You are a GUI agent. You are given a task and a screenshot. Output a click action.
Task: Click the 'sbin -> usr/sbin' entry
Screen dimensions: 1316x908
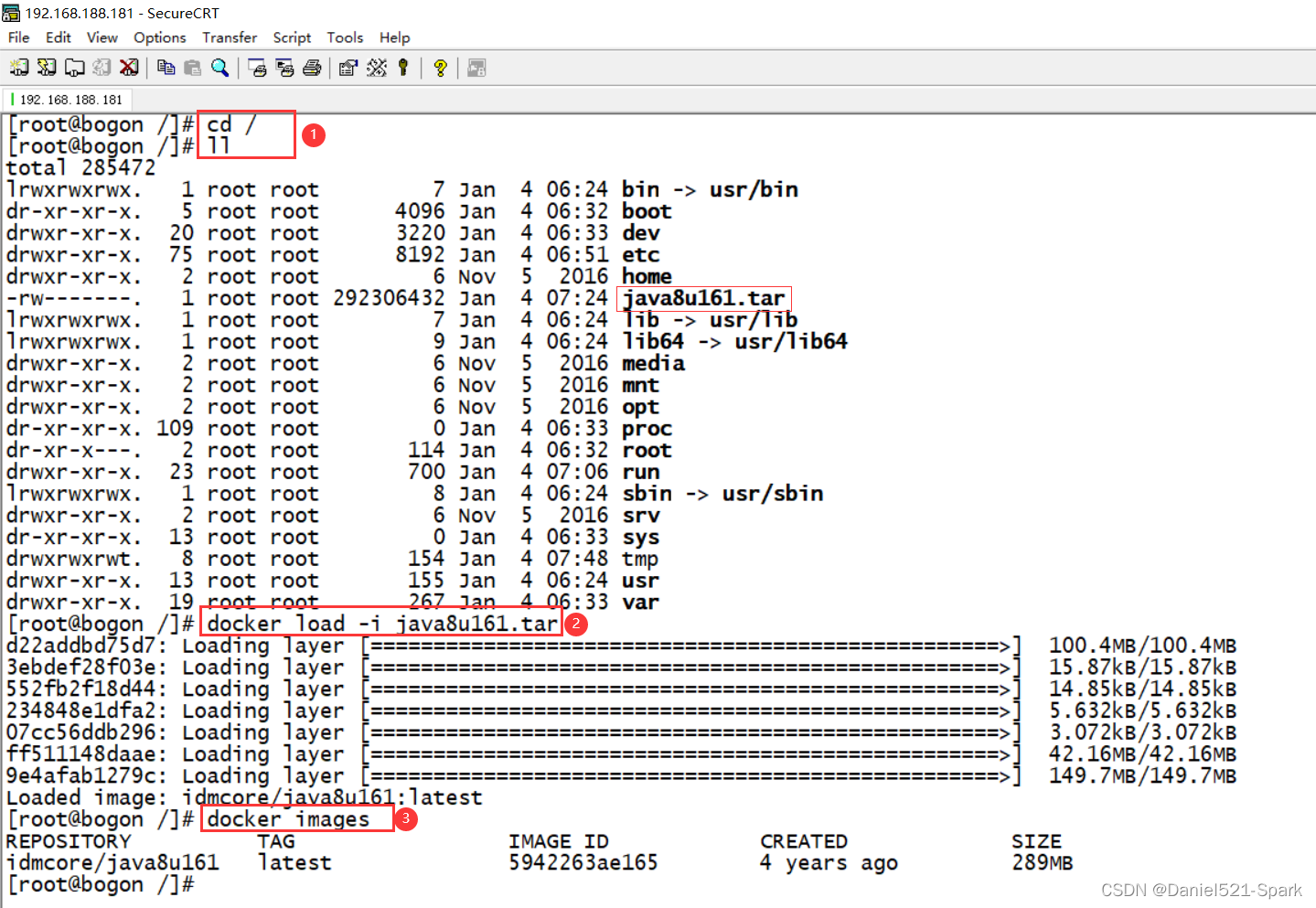tap(722, 495)
